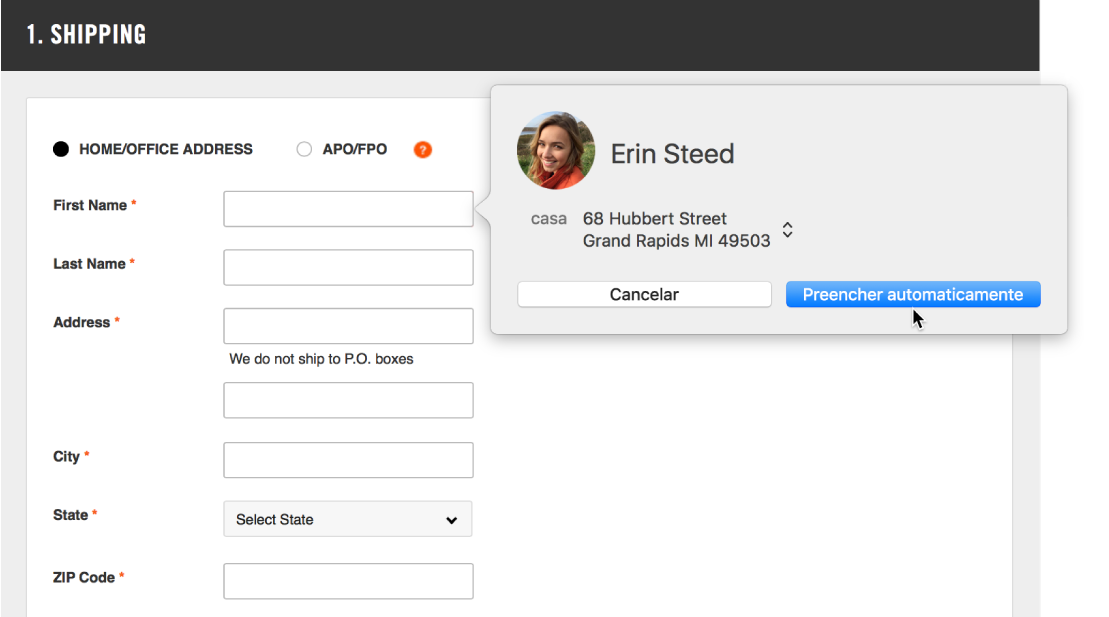Click Preencher automaticamente to autofill

(x=913, y=294)
